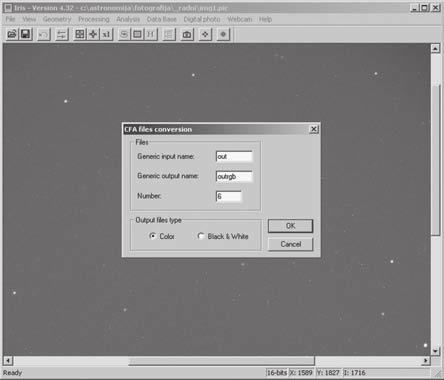Click the horizontal scrollbar thumb
This screenshot has height=380, width=444.
click(x=221, y=361)
